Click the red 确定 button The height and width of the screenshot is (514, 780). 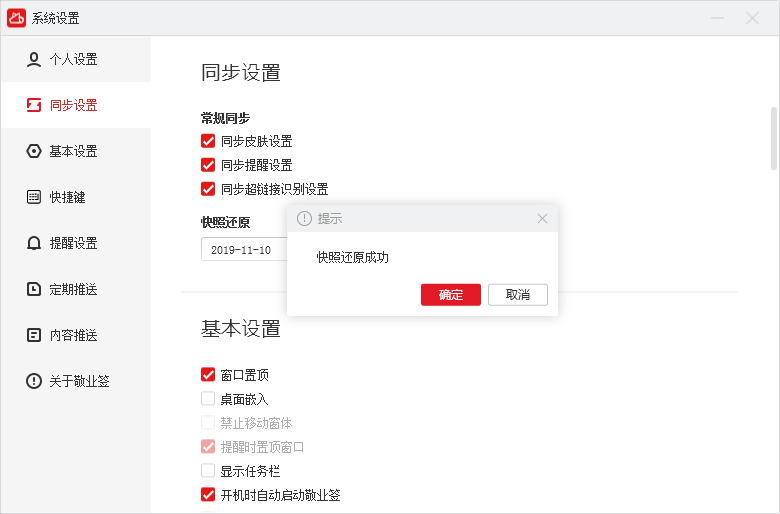tap(451, 294)
